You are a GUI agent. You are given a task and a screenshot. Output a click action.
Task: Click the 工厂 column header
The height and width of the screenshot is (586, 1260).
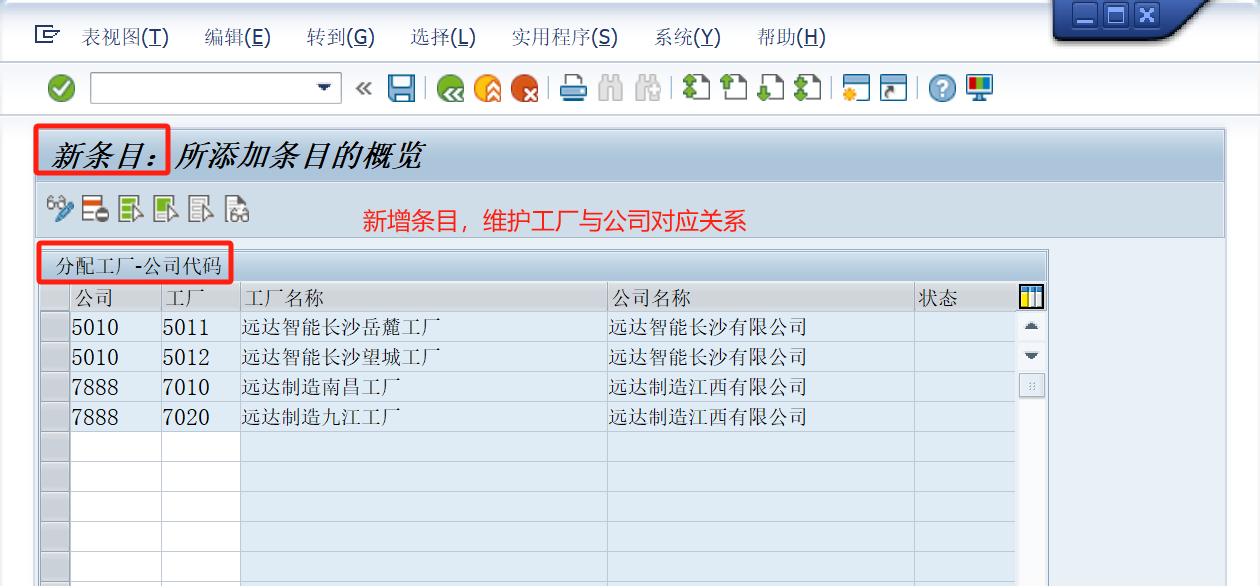click(201, 298)
